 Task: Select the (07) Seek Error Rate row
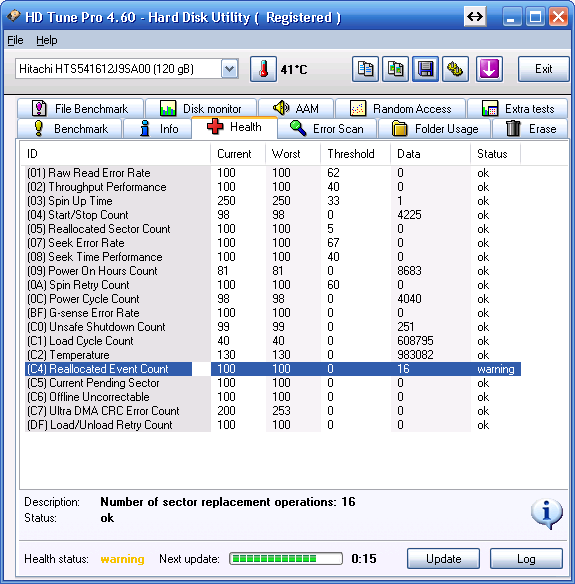coord(273,243)
